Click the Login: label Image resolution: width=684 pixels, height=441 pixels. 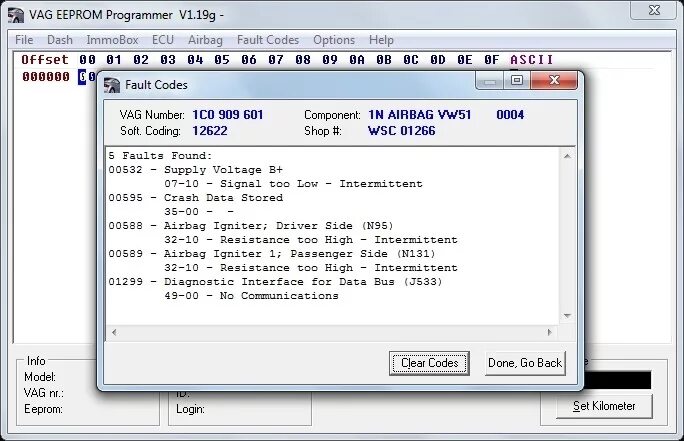pyautogui.click(x=190, y=409)
